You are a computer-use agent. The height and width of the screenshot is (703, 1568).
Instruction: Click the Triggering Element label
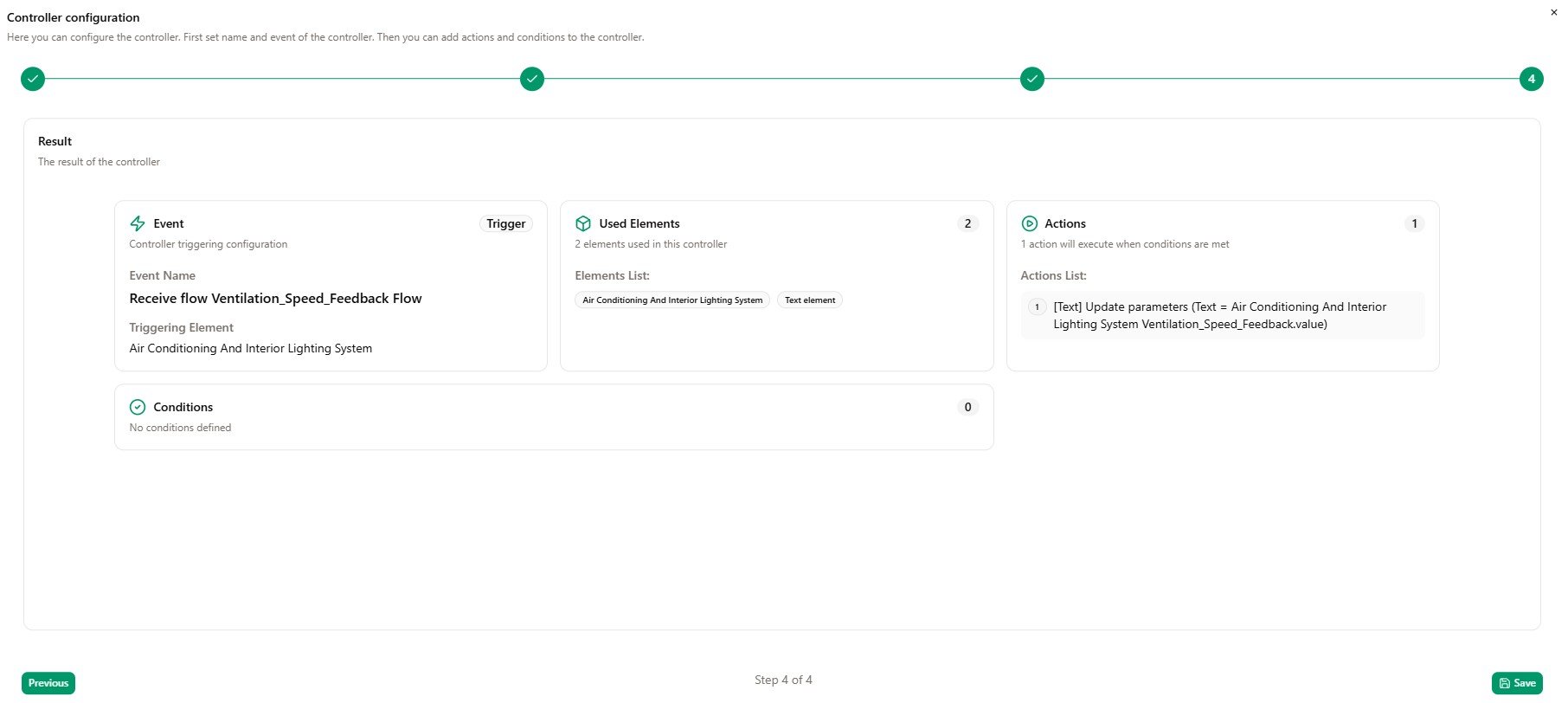pyautogui.click(x=182, y=327)
